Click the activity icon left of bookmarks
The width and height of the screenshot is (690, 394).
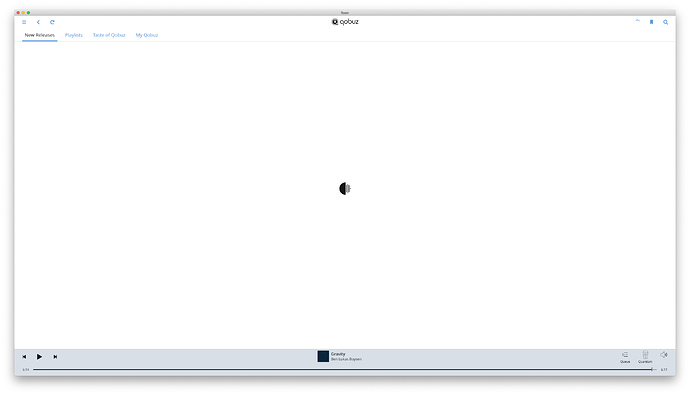637,21
